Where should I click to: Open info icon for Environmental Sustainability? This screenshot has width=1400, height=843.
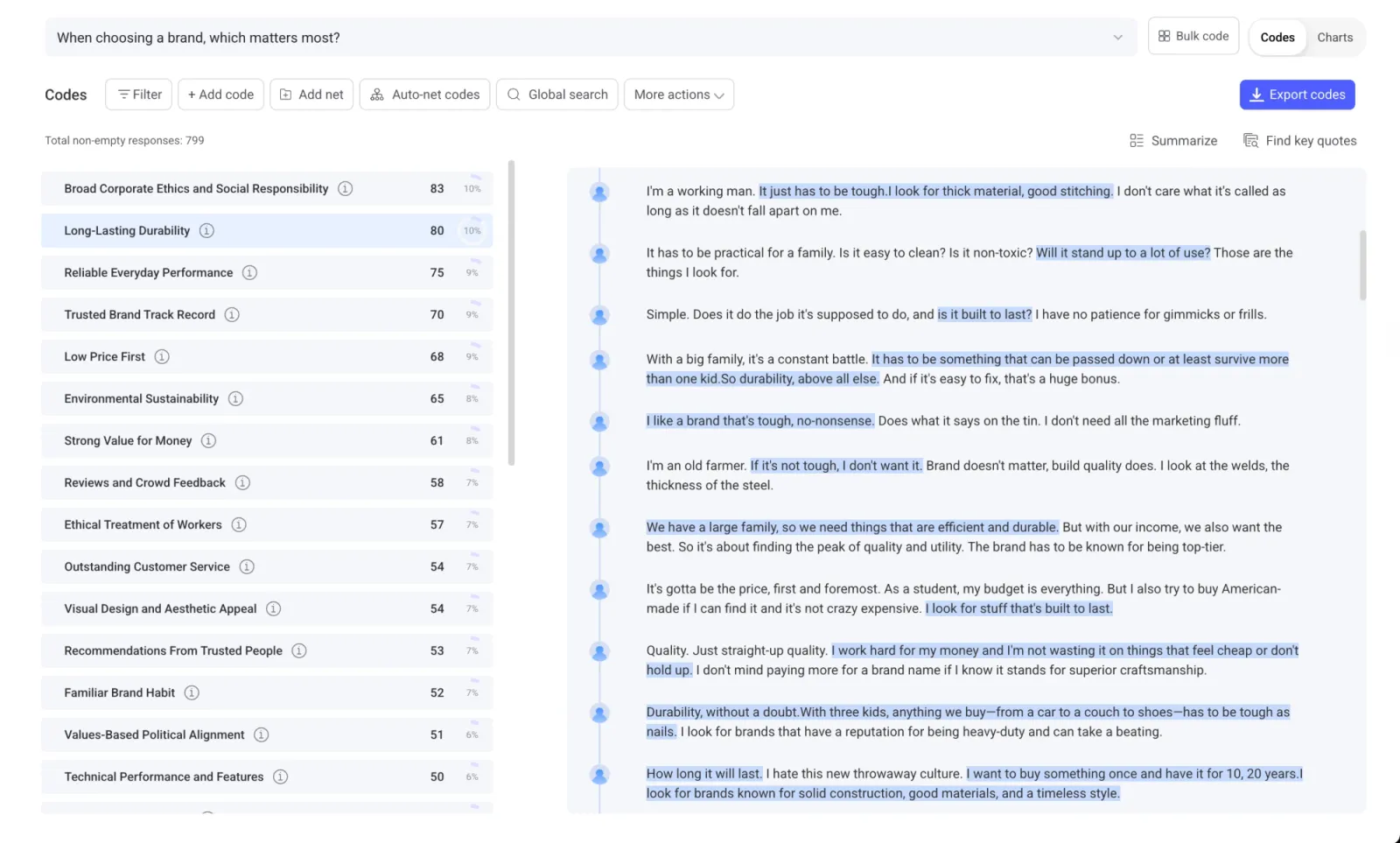tap(235, 398)
